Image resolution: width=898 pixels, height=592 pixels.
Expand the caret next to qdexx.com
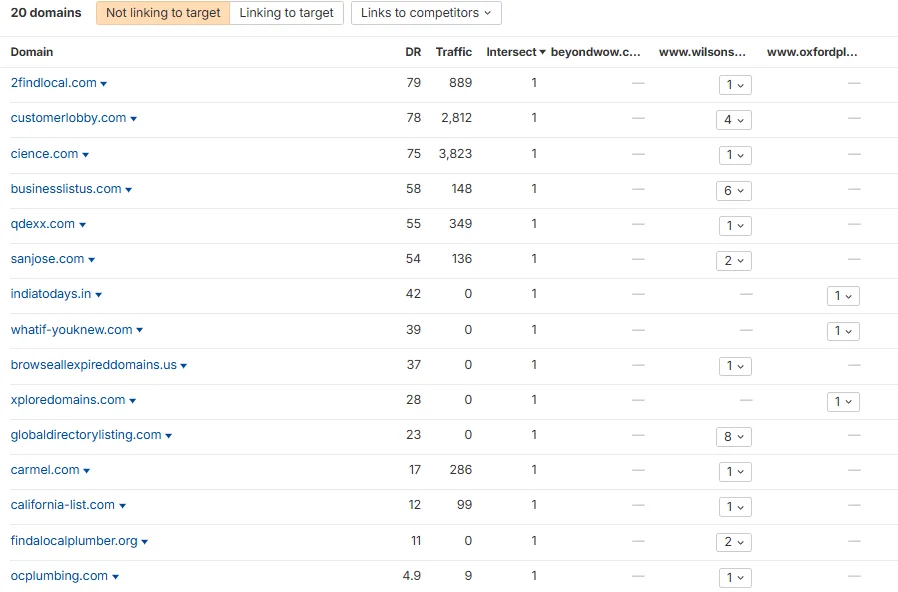pyautogui.click(x=83, y=225)
